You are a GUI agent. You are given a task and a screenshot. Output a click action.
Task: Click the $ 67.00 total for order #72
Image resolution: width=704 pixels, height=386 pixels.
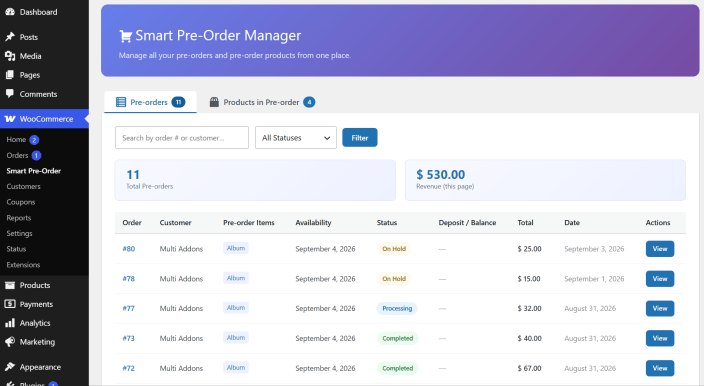click(x=529, y=368)
